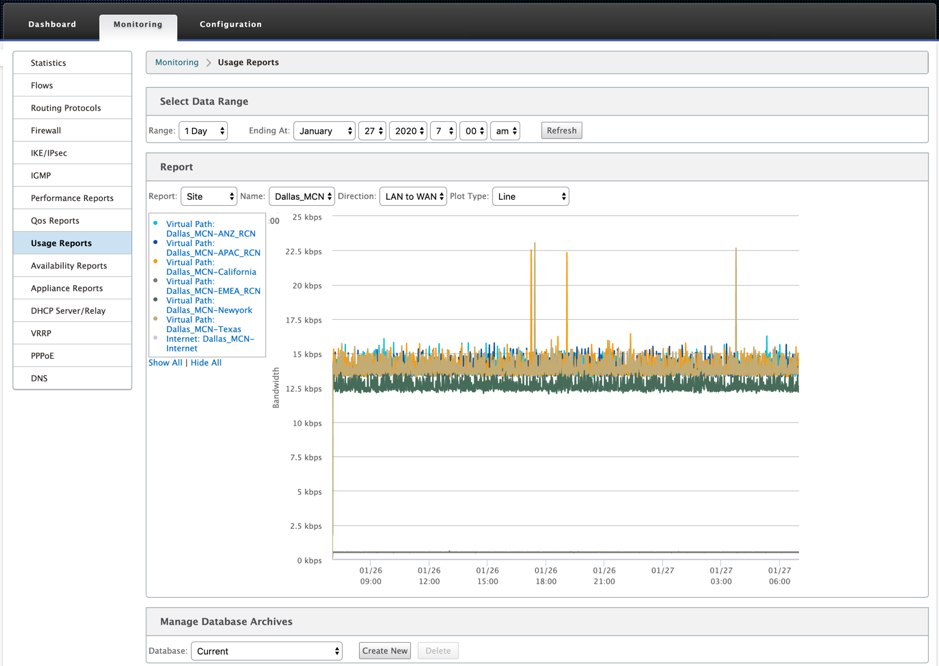Toggle Dallas_MCN-EMEA_RCN virtual path series
This screenshot has height=666, width=939.
(x=213, y=286)
